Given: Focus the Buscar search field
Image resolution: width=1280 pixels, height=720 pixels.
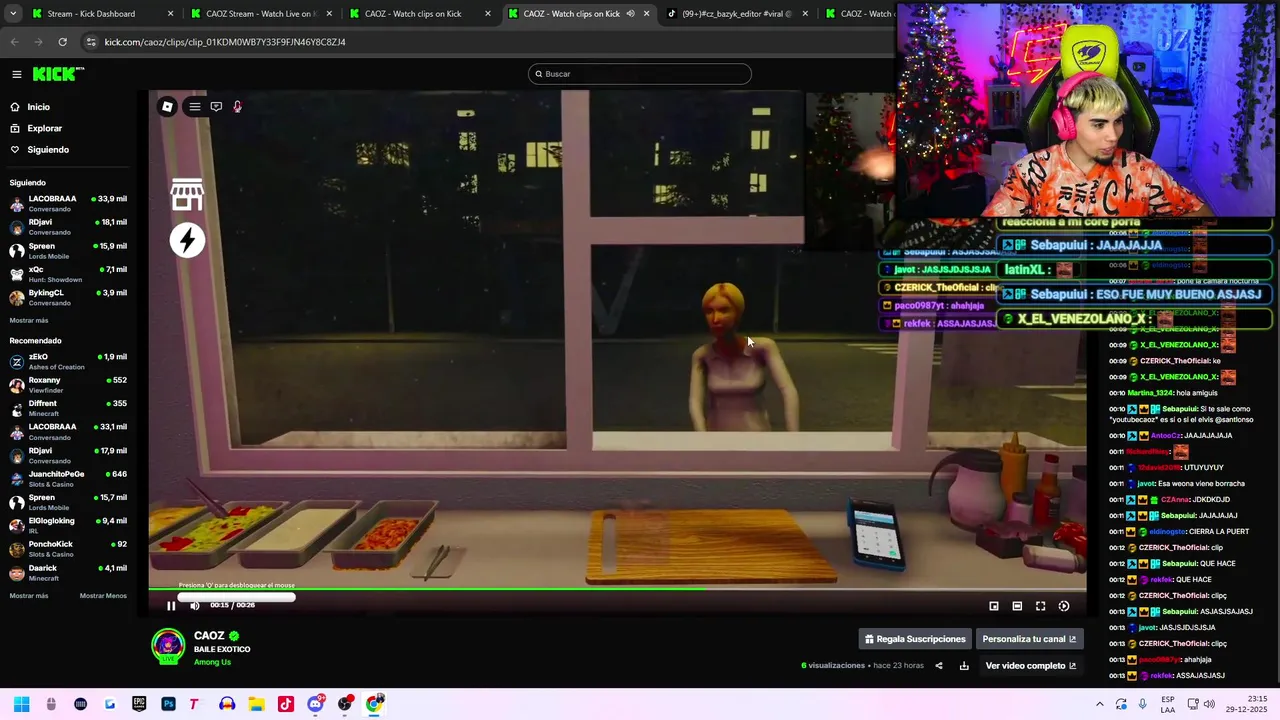Looking at the screenshot, I should click(640, 74).
